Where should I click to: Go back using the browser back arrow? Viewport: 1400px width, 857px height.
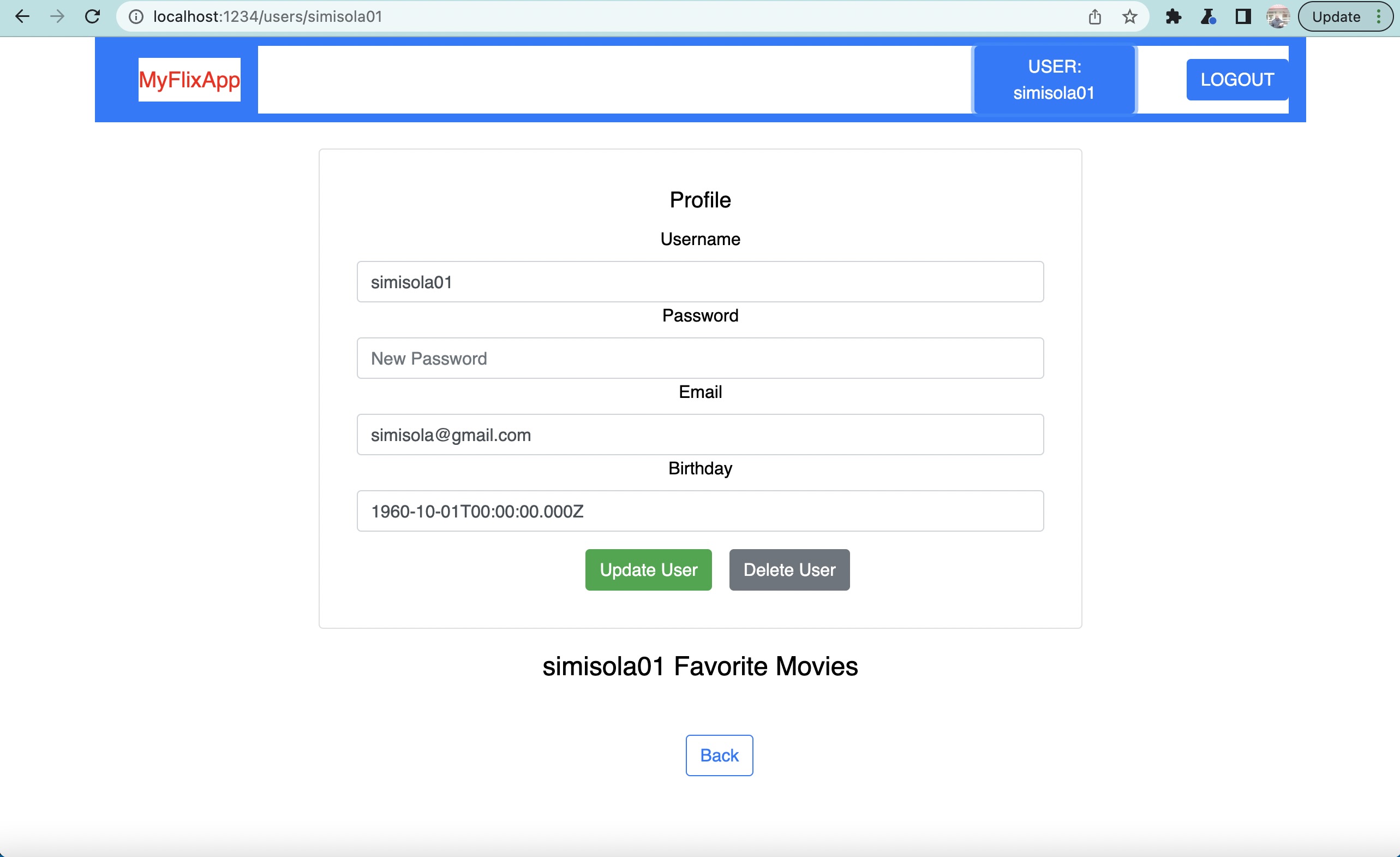(22, 16)
